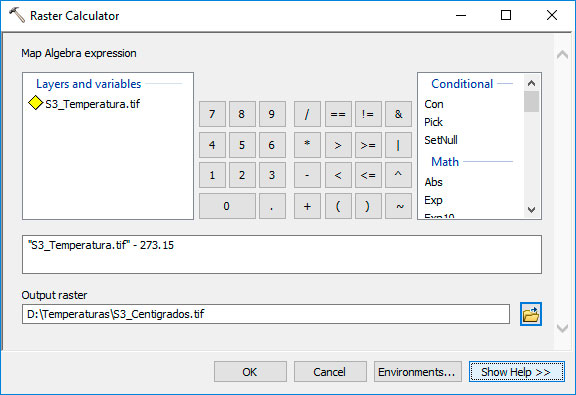Insert an opening parenthesis
The width and height of the screenshot is (576, 395).
(x=338, y=206)
